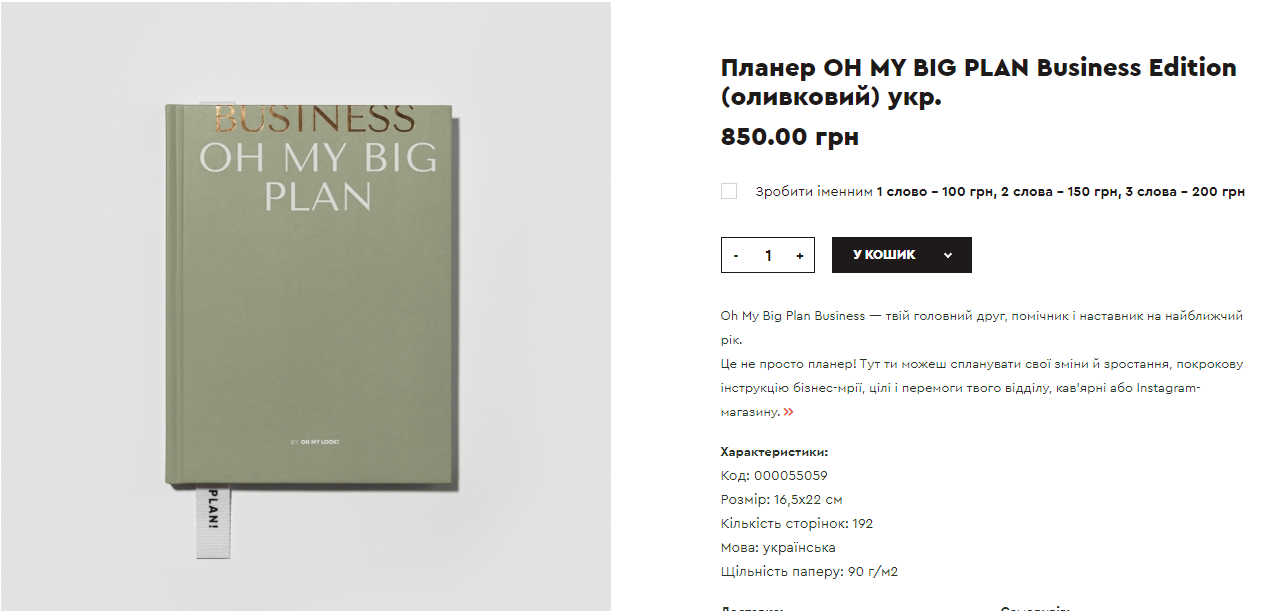
Task: Click the 'Розмір: 16,5x22 см' line
Action: tap(781, 500)
